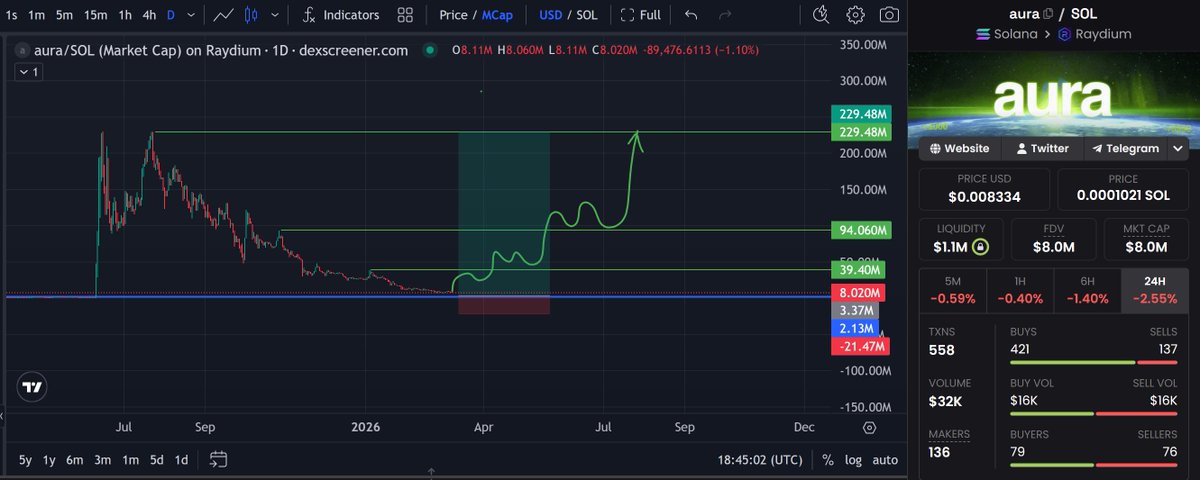The image size is (1200, 480).
Task: Open the Indicators fx menu
Action: point(340,15)
